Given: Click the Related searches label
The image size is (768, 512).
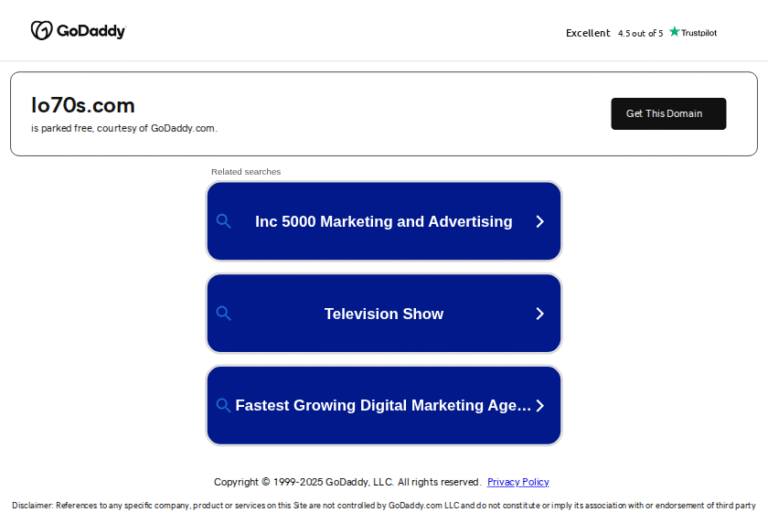Looking at the screenshot, I should [246, 171].
